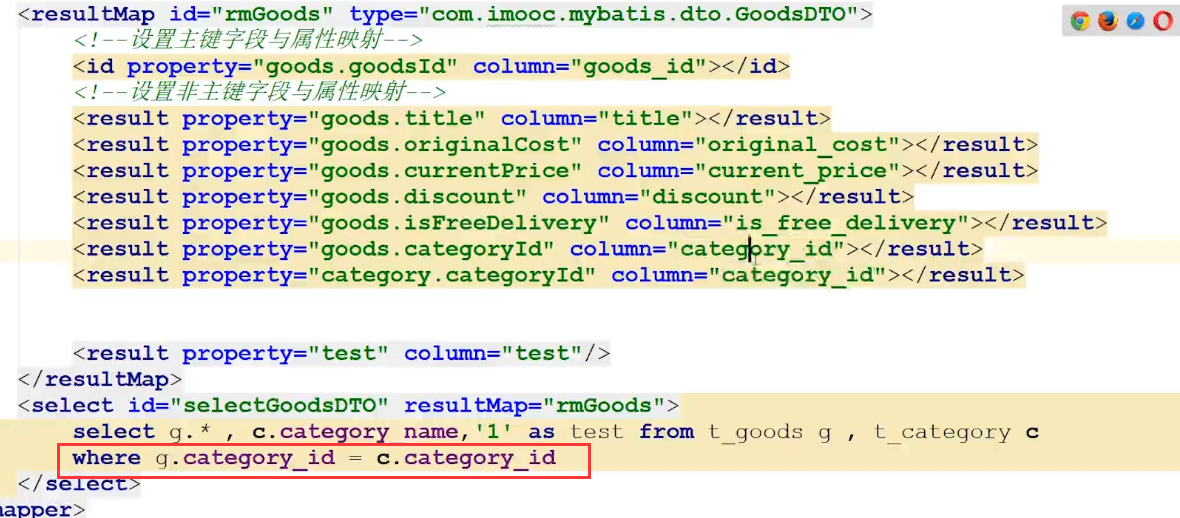Click t_goods table name in SQL
This screenshot has height=518, width=1180.
click(x=763, y=431)
